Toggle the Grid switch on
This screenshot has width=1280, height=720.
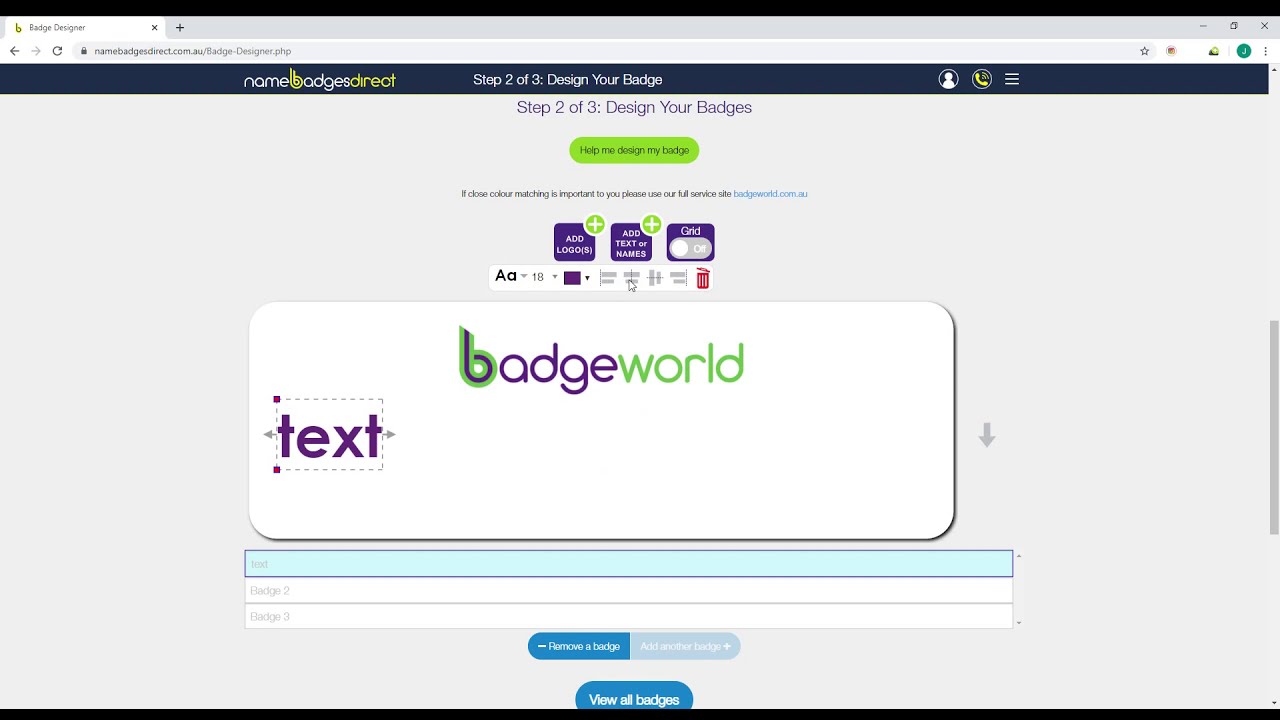pos(690,248)
